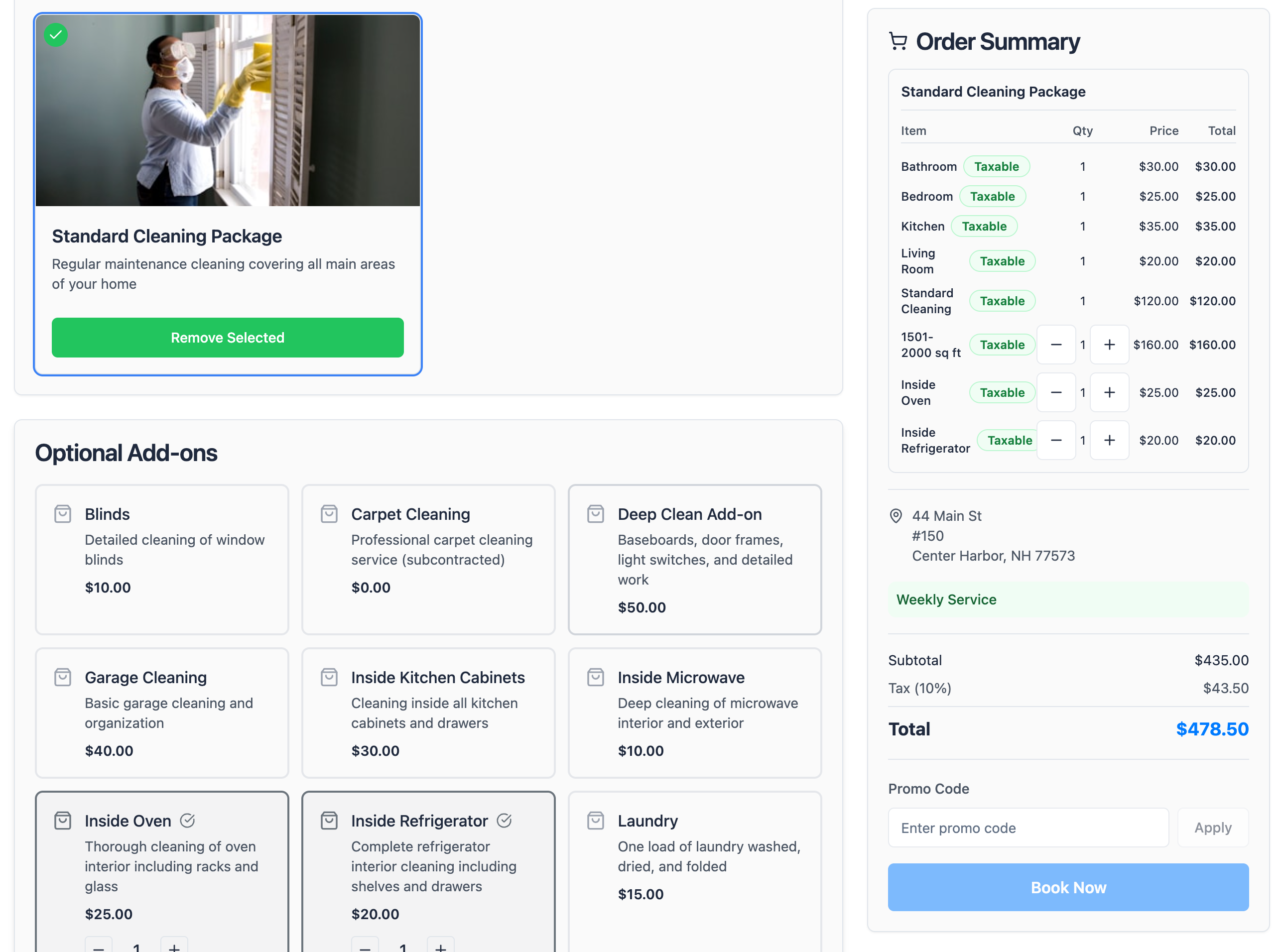Decrease the 1501-2000 sq ft quantity
Screen dimensions: 1283x952
coord(1056,345)
